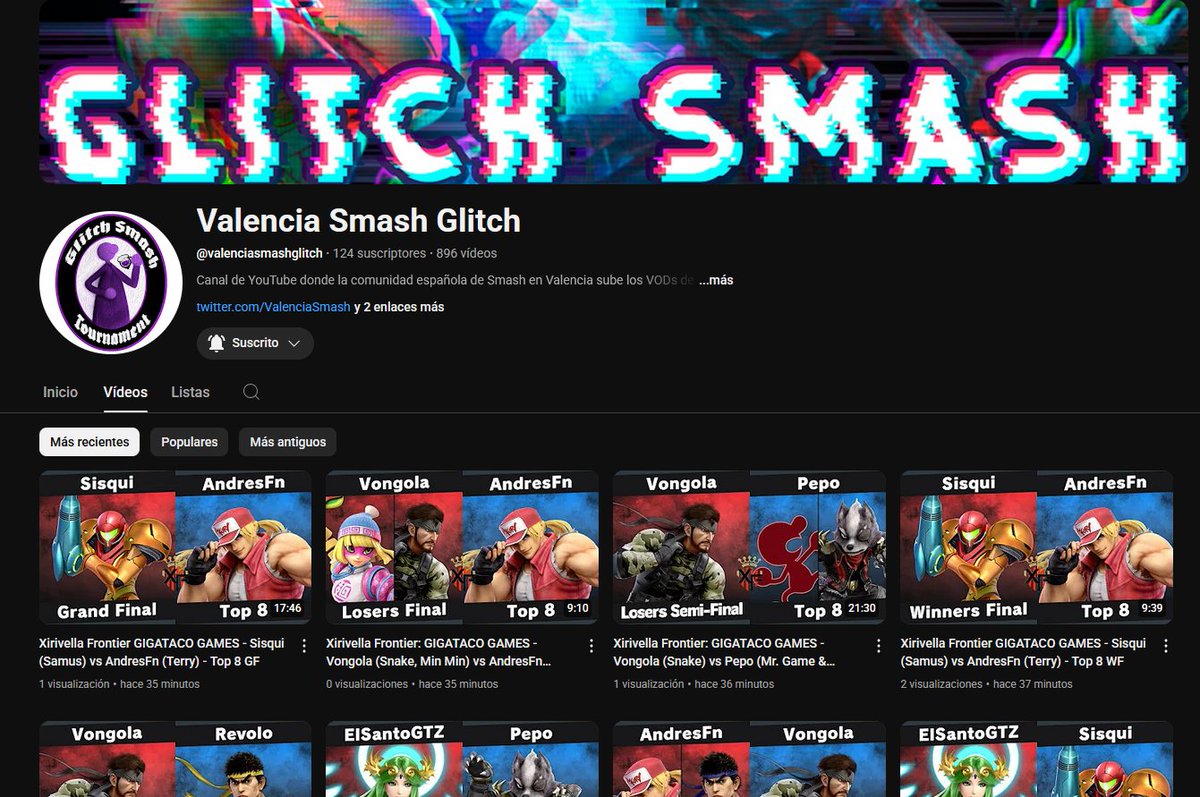Image resolution: width=1200 pixels, height=797 pixels.
Task: Open second-row ElSantoGTZ vs Pepo thumbnail
Action: (x=462, y=759)
